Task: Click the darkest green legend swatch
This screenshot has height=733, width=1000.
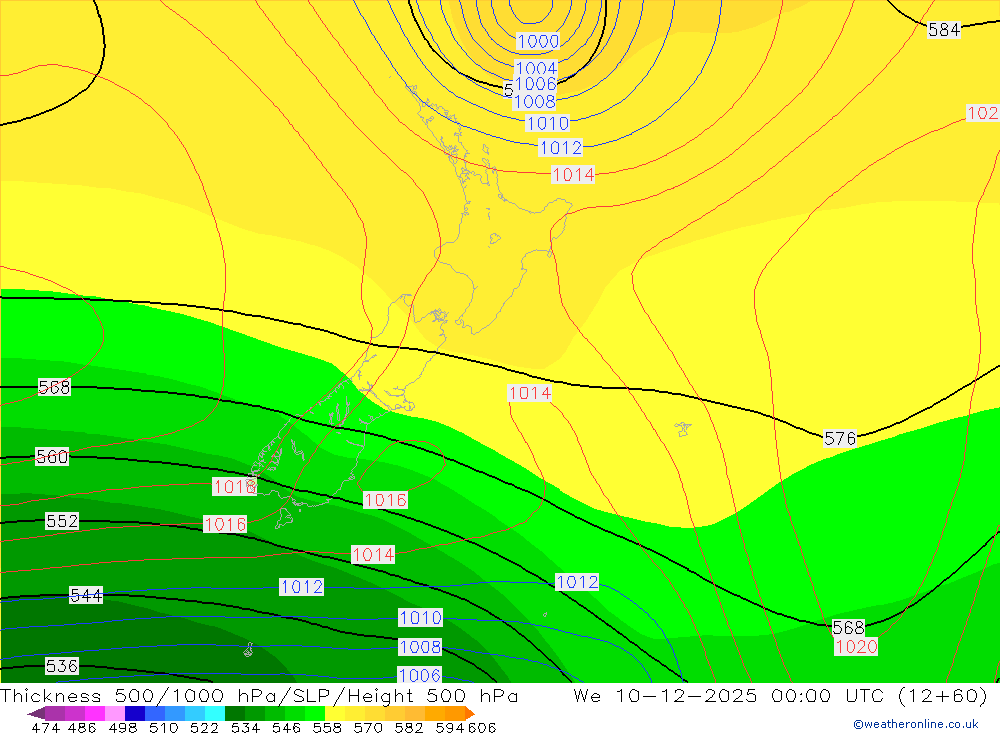Action: click(x=235, y=713)
